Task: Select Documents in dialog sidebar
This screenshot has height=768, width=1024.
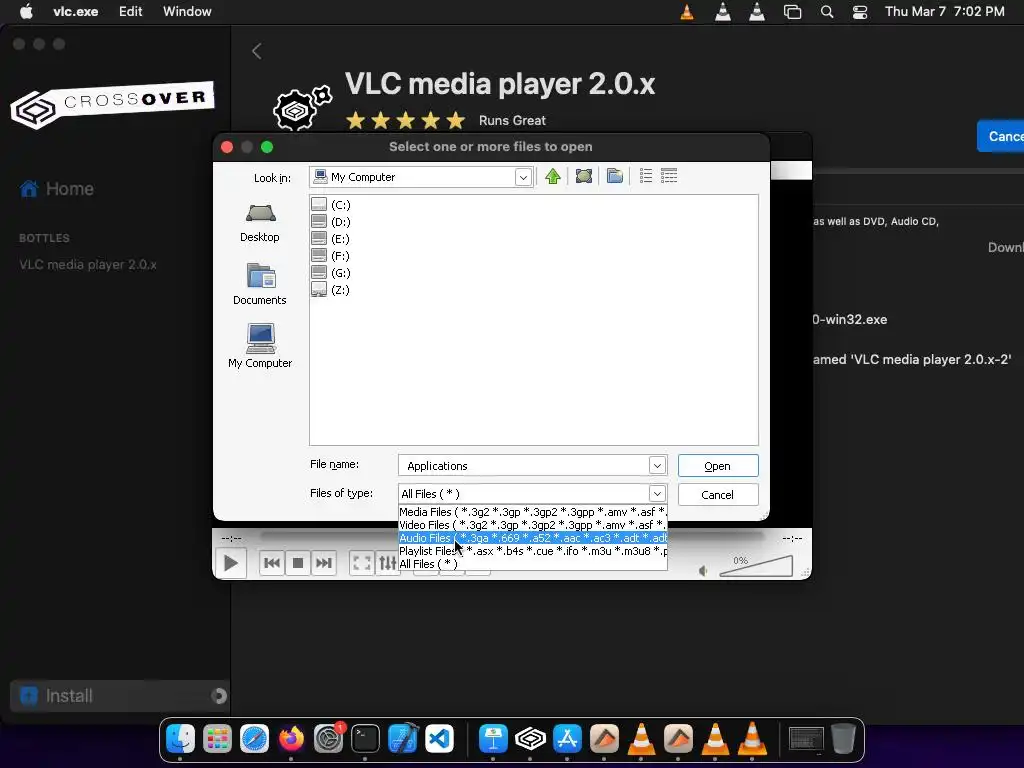Action: click(260, 283)
